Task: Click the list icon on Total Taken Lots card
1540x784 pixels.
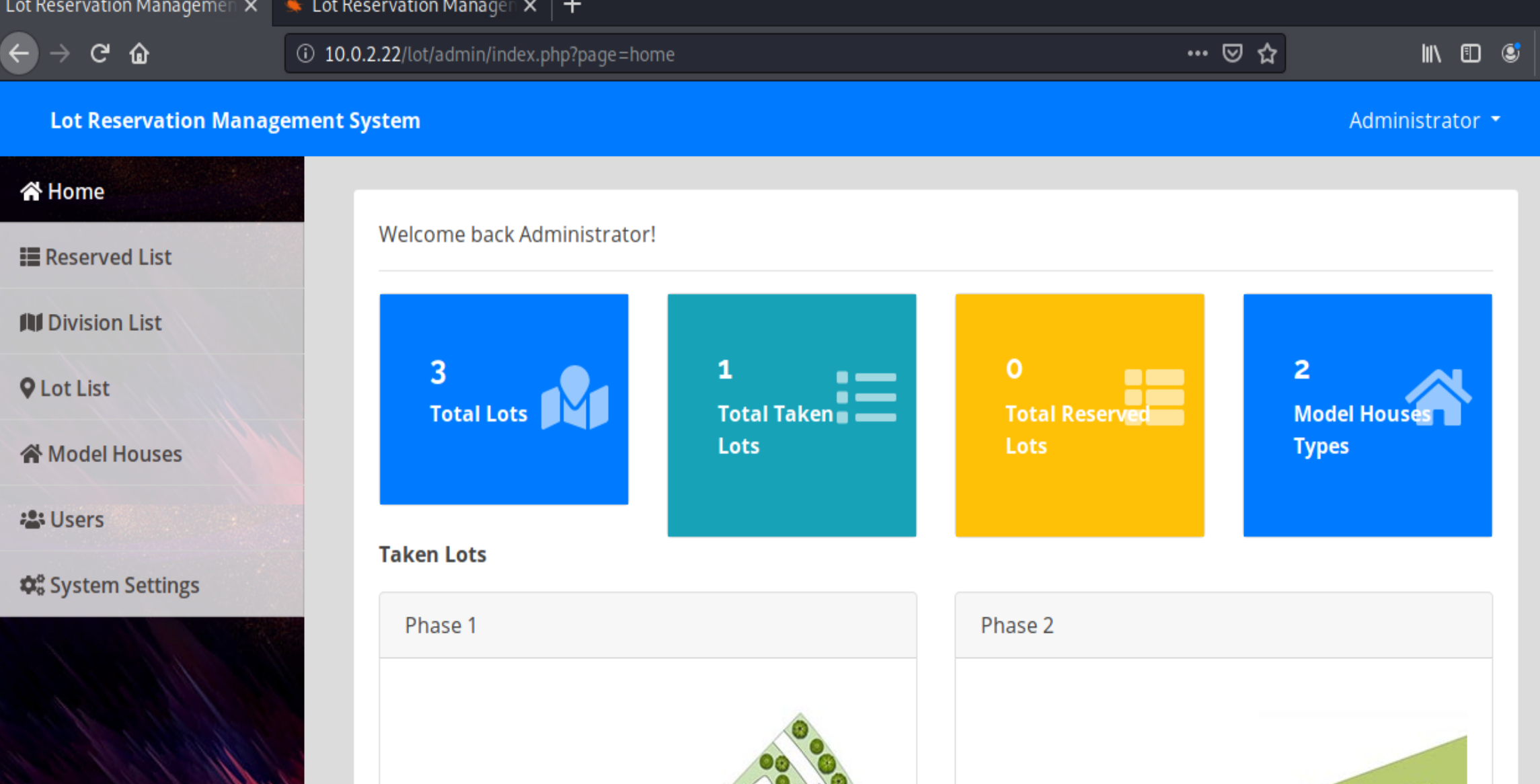Action: pos(866,397)
